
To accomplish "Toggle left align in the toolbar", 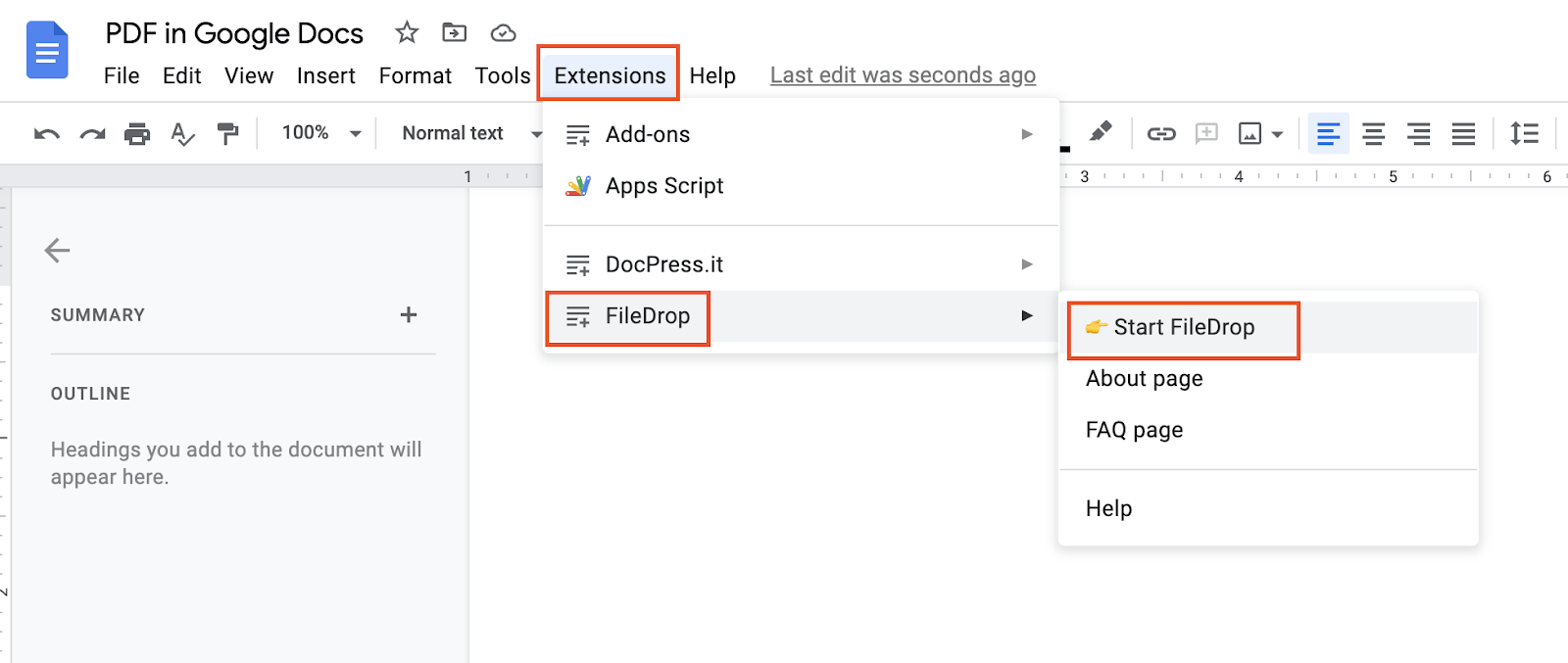I will 1328,134.
